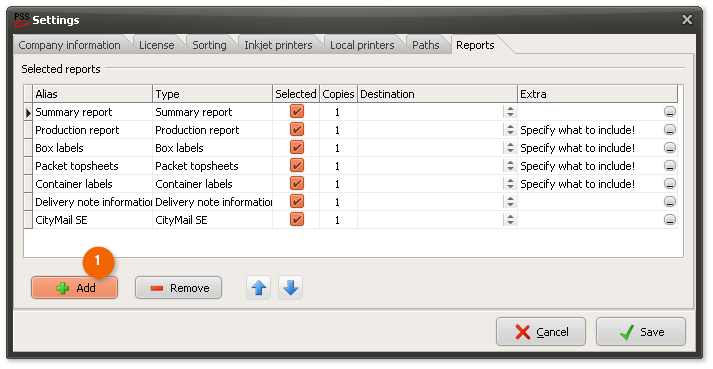Uncheck Selected for CityMail SE

(x=296, y=219)
